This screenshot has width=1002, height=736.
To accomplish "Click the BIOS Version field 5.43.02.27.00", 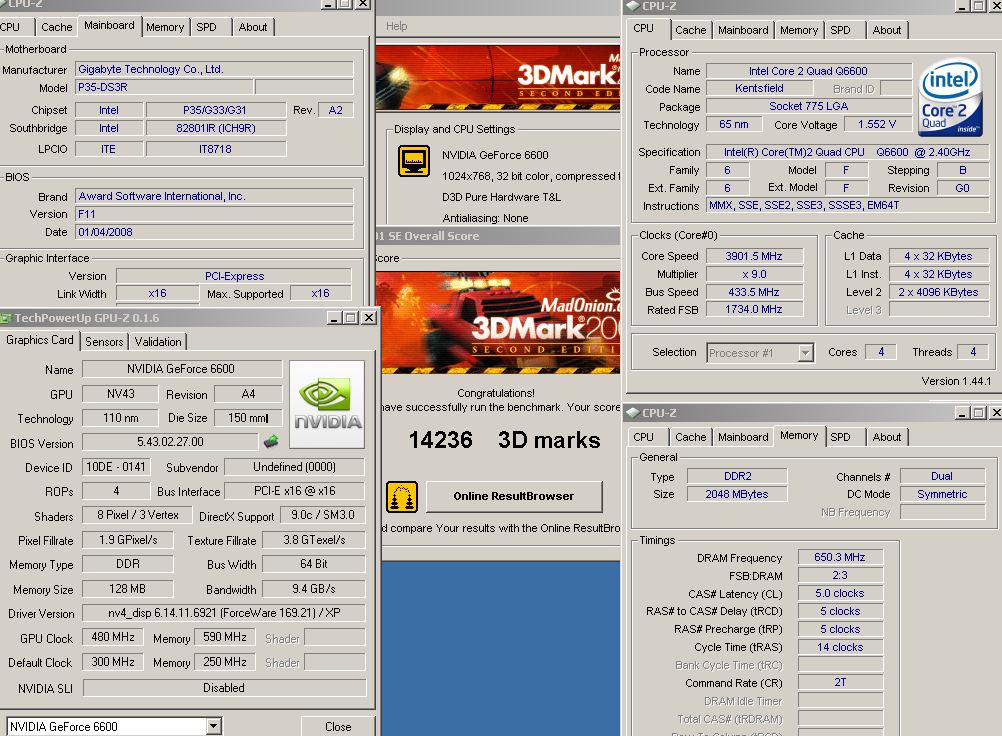I will [x=171, y=441].
